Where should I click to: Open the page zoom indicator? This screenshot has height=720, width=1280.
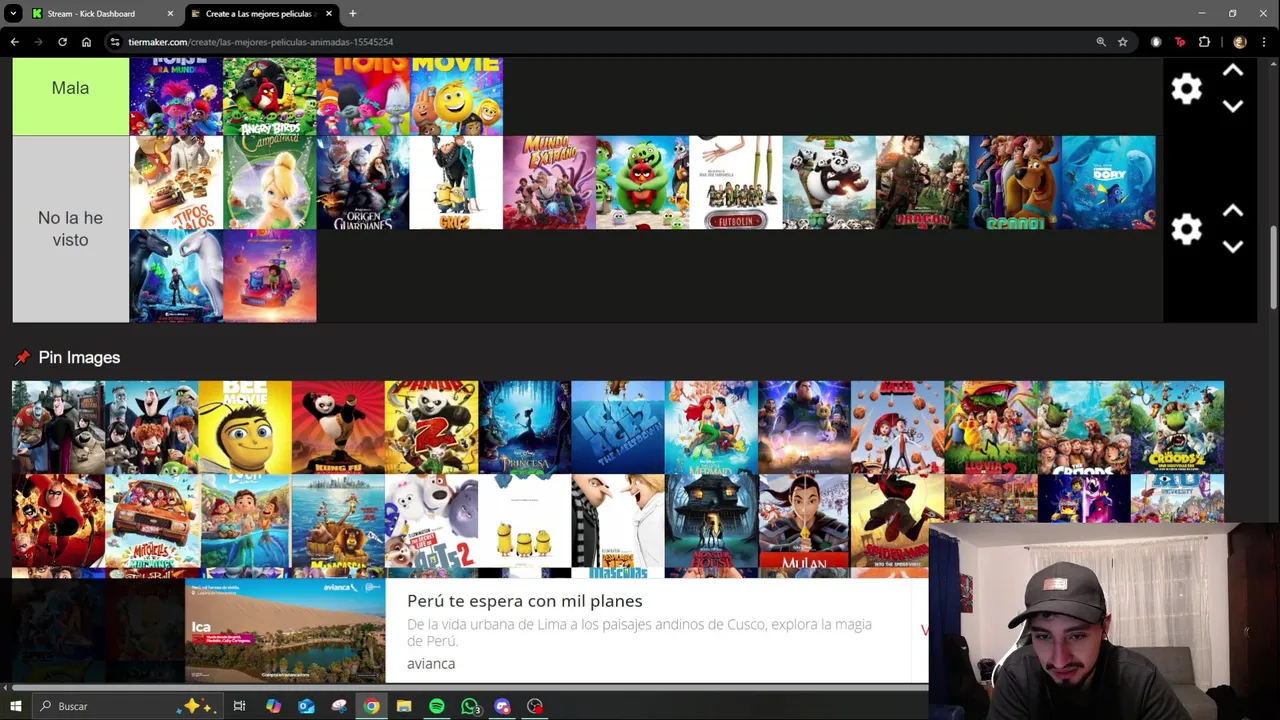(x=1101, y=42)
